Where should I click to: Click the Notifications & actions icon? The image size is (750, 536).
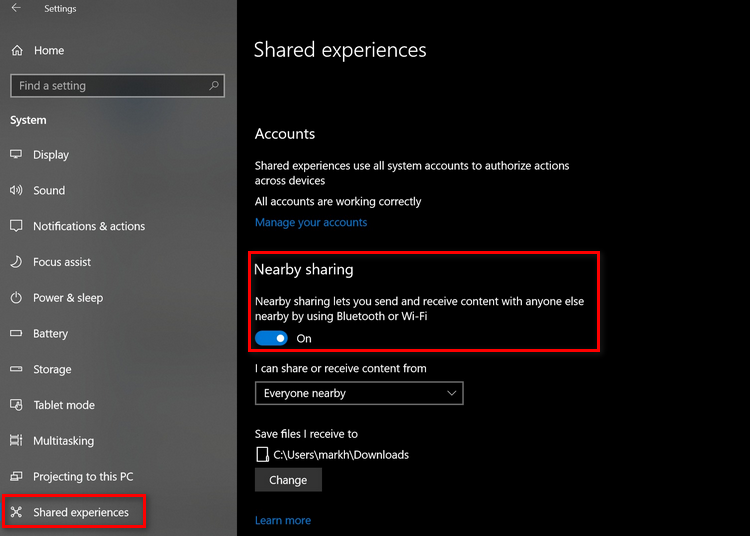[16, 226]
